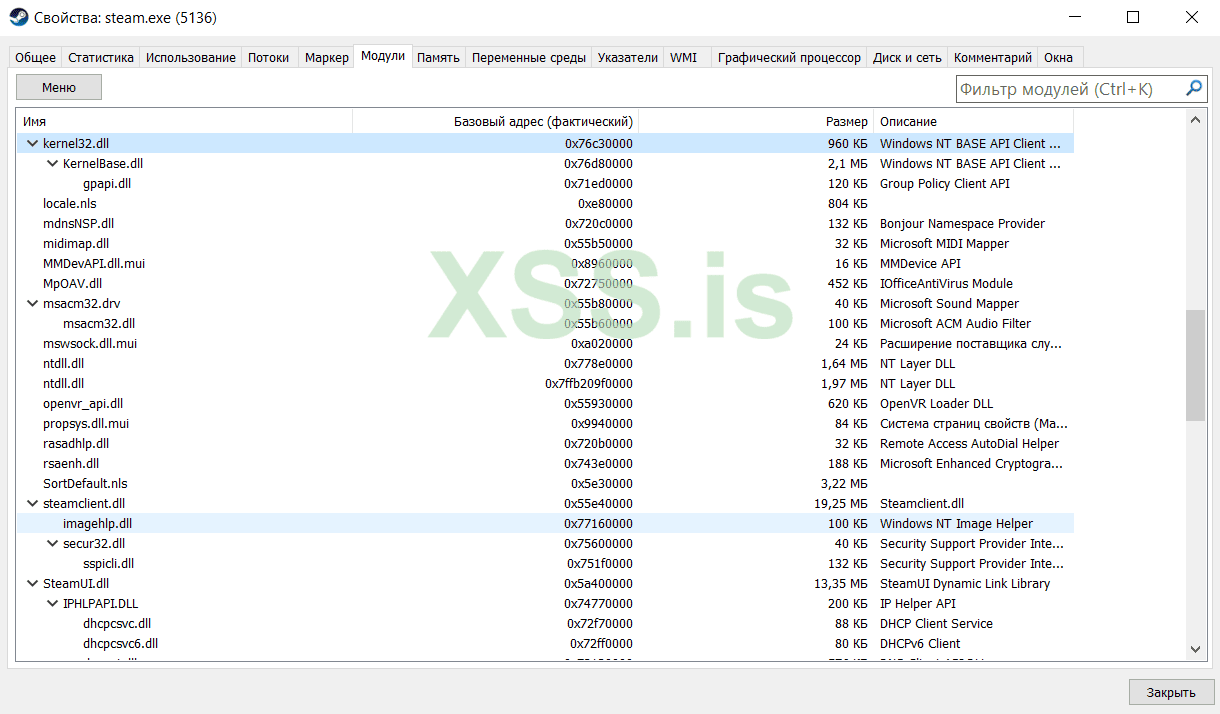Open the Переменные среды tab

pos(529,58)
